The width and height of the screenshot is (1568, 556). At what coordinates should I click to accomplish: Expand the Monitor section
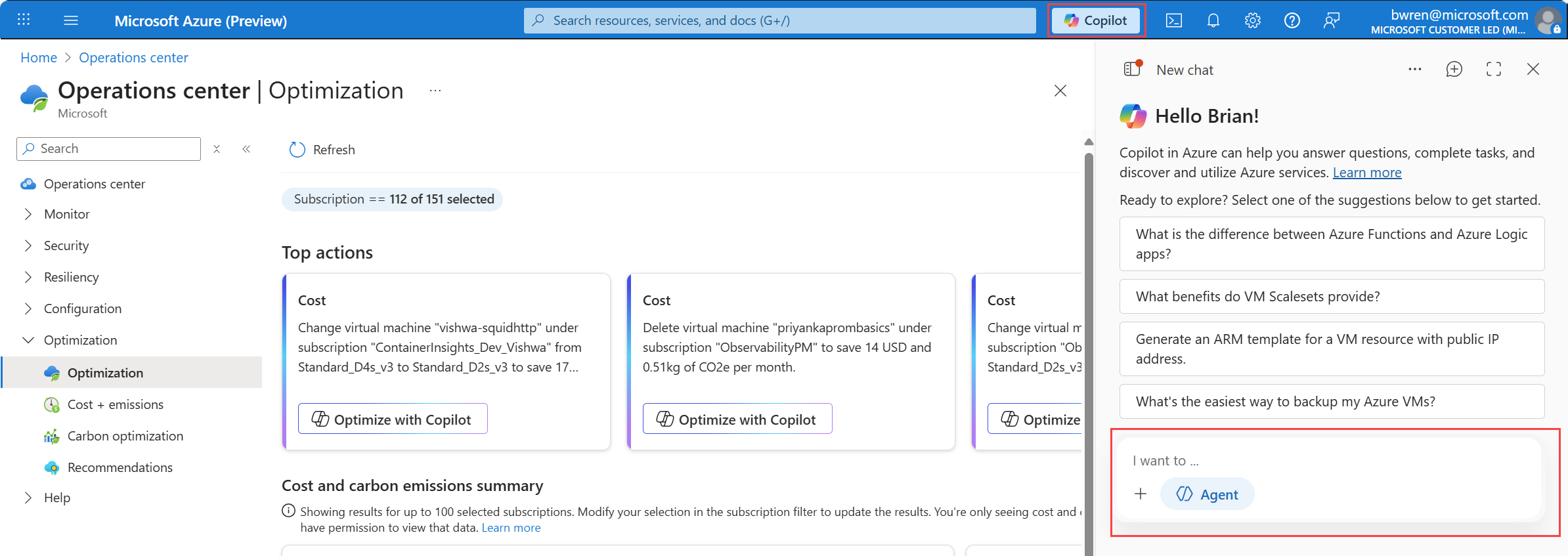click(28, 215)
